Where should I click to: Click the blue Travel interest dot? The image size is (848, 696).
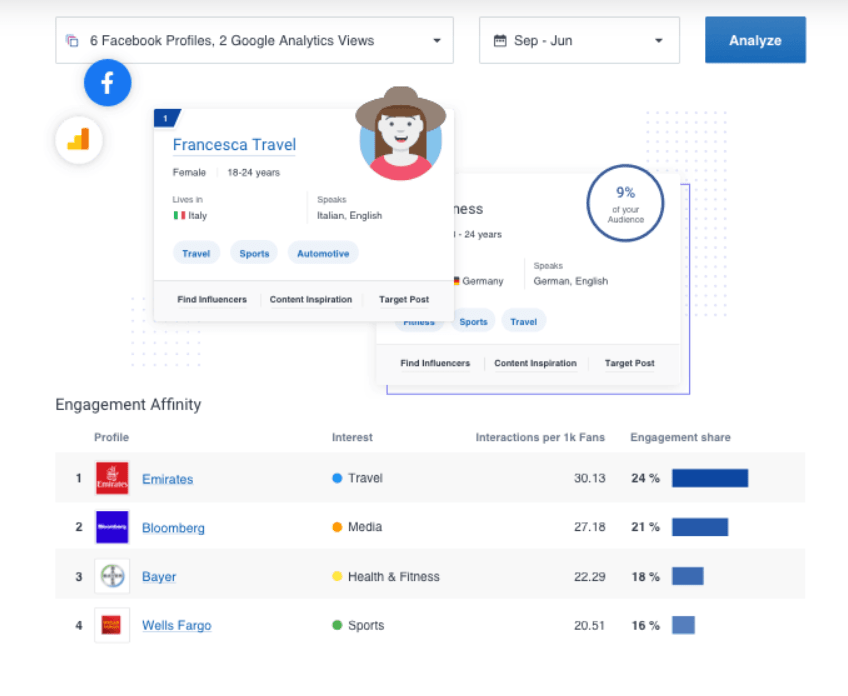(337, 478)
